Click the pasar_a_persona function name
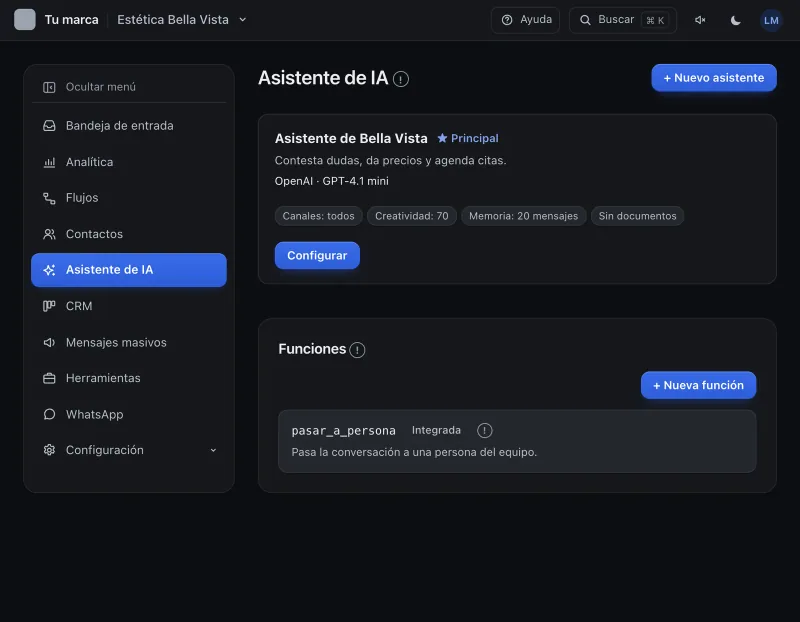 [343, 431]
